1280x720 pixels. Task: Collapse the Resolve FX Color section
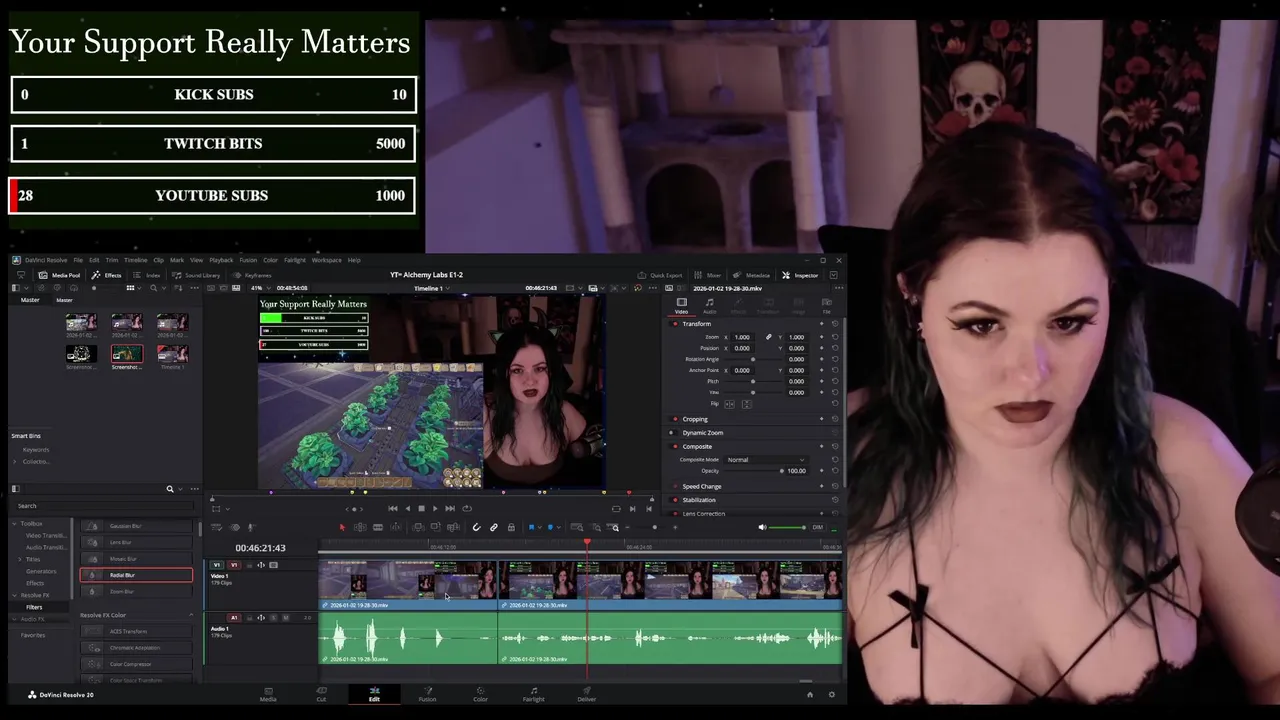[191, 615]
